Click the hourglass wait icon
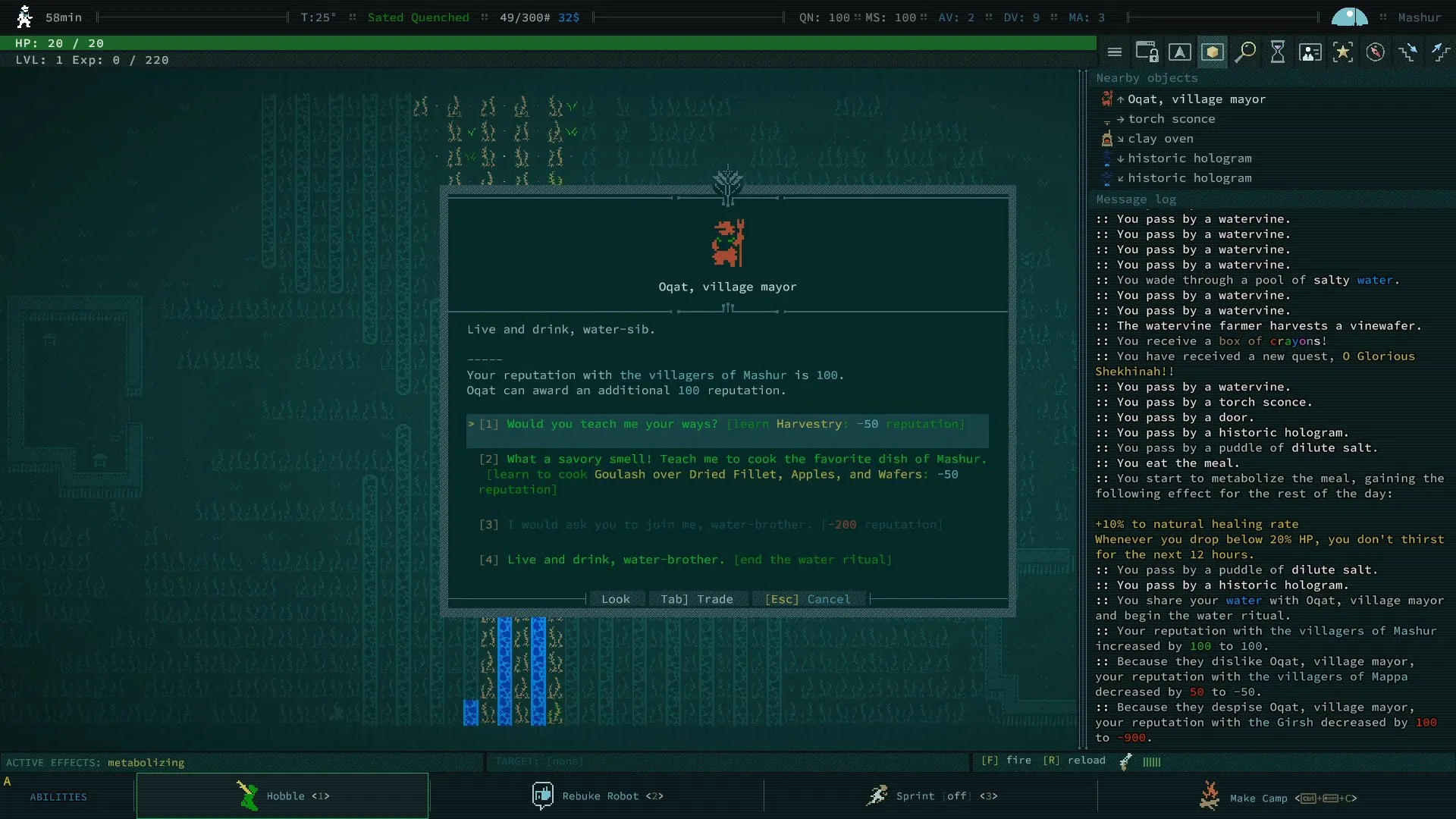The width and height of the screenshot is (1456, 819). [1278, 52]
